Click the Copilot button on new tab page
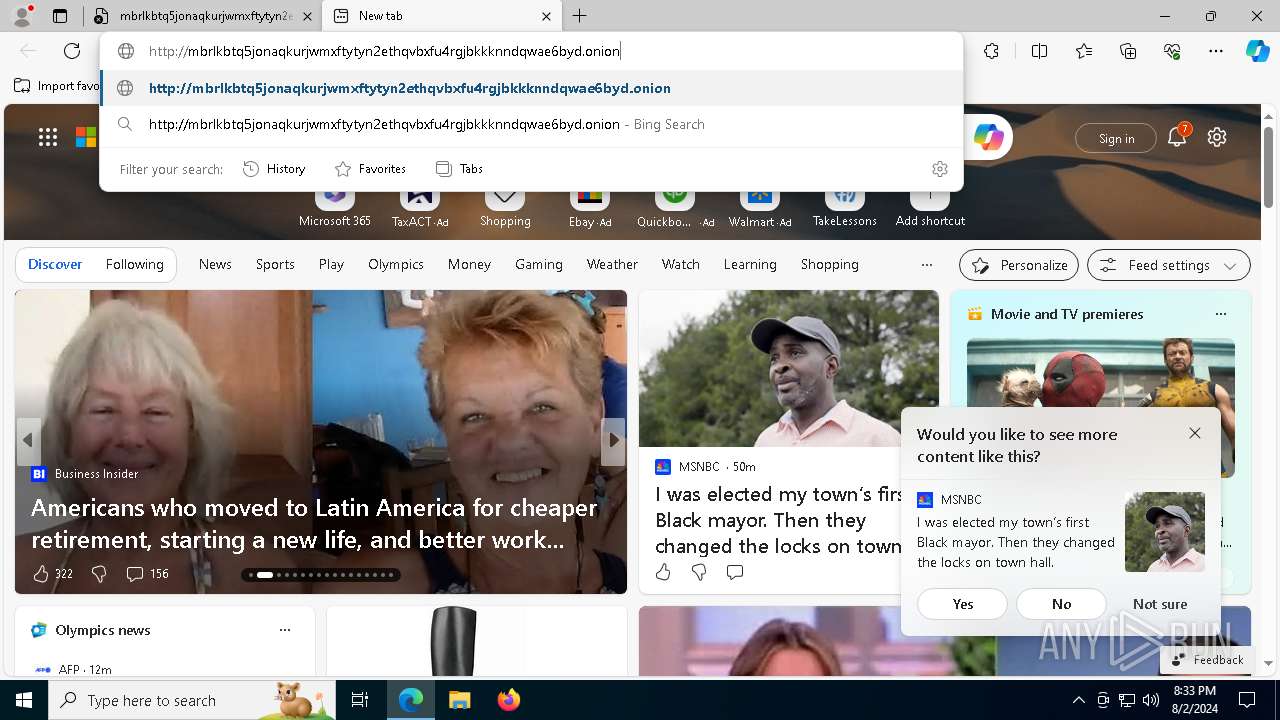 (x=989, y=138)
